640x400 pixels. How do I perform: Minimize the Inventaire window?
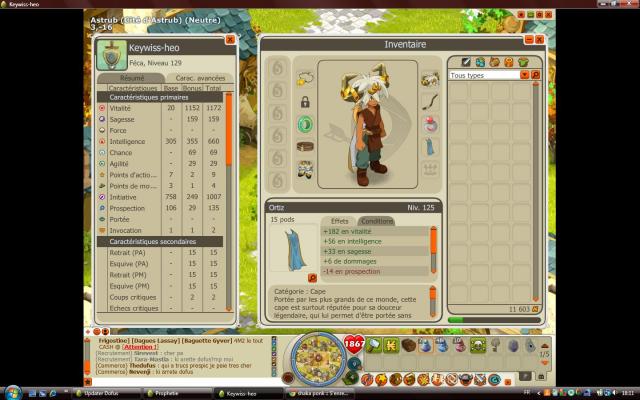[x=529, y=40]
